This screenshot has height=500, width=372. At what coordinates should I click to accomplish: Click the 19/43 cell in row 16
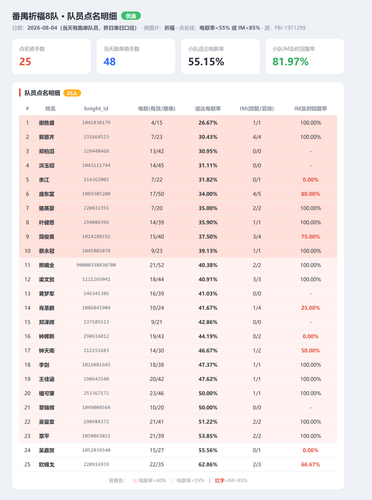[x=157, y=336]
